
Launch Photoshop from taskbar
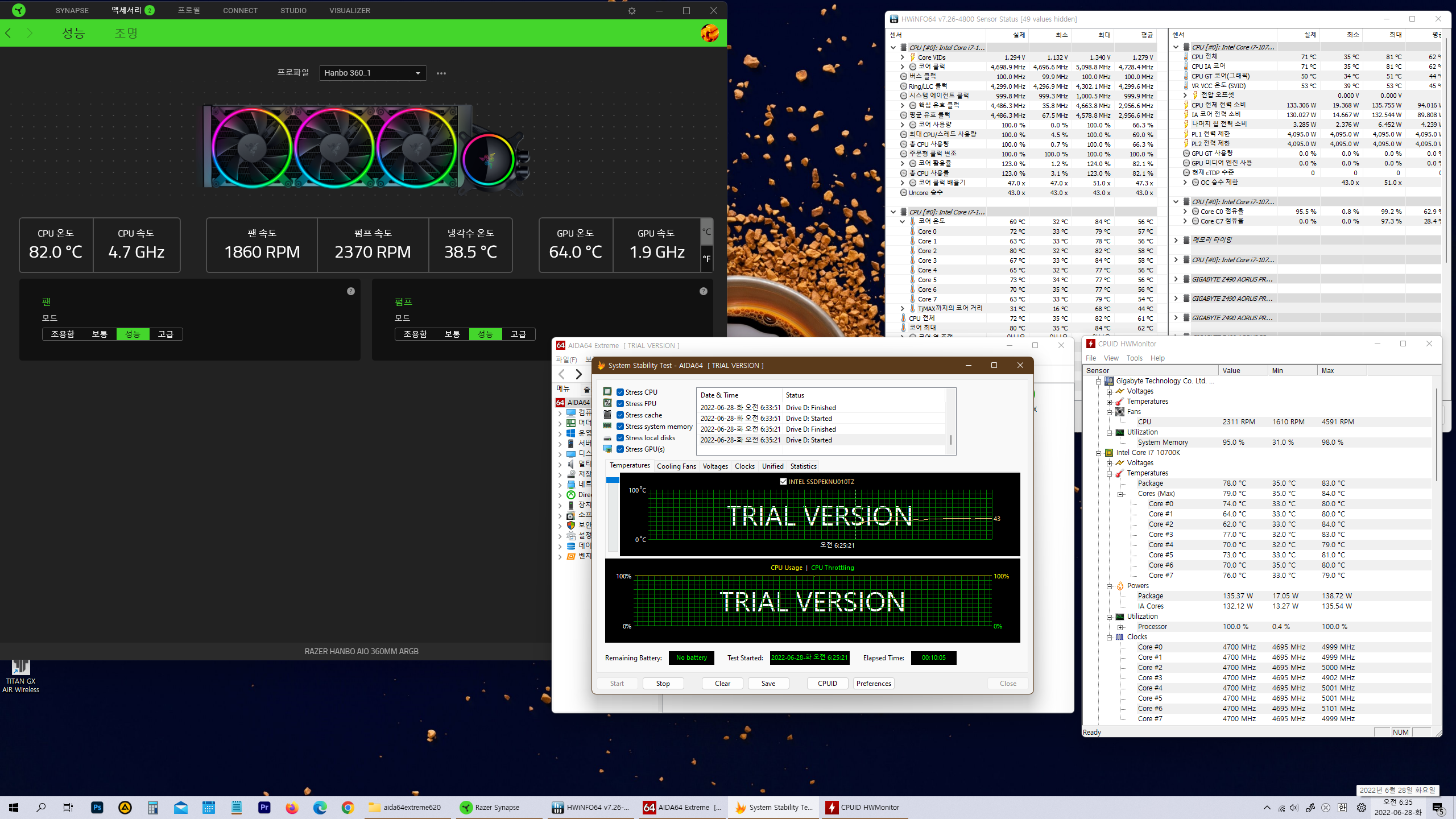click(x=97, y=807)
